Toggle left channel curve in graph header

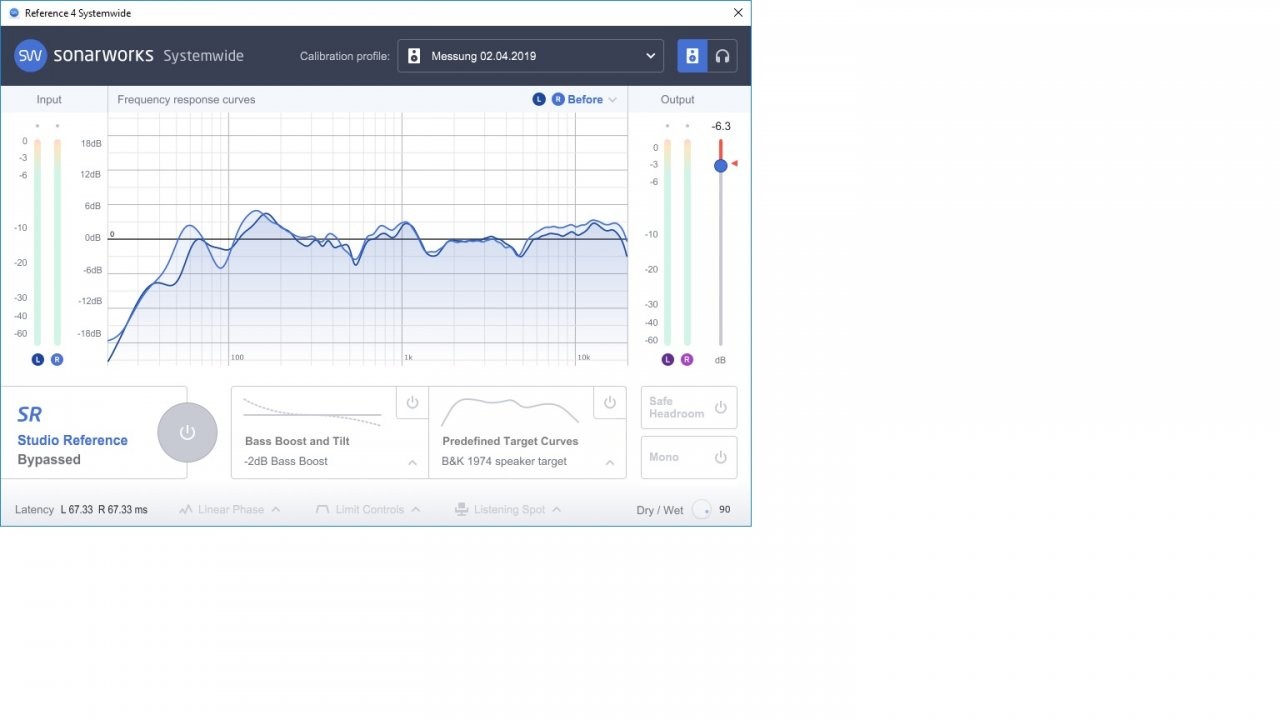click(x=539, y=100)
